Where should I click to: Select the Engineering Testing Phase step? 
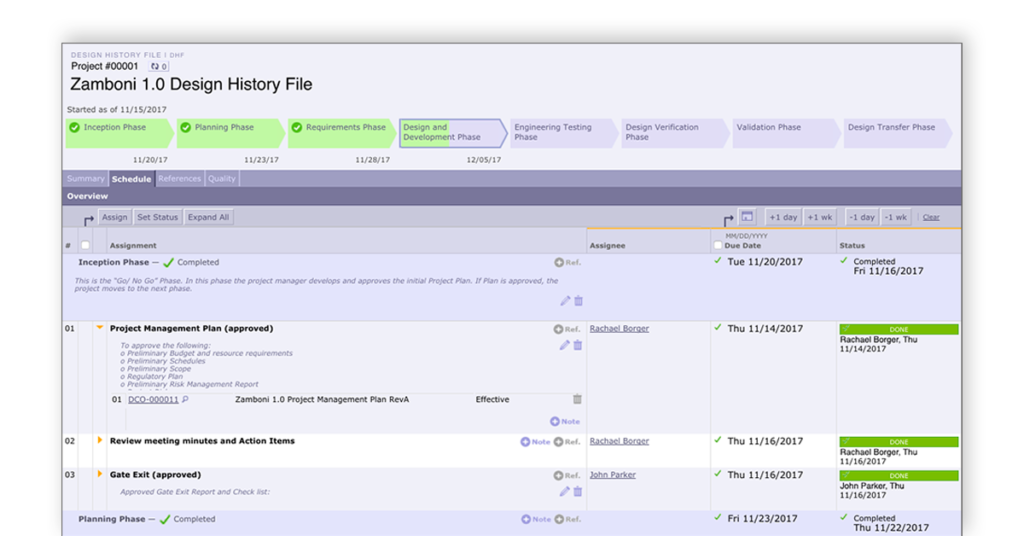point(563,133)
